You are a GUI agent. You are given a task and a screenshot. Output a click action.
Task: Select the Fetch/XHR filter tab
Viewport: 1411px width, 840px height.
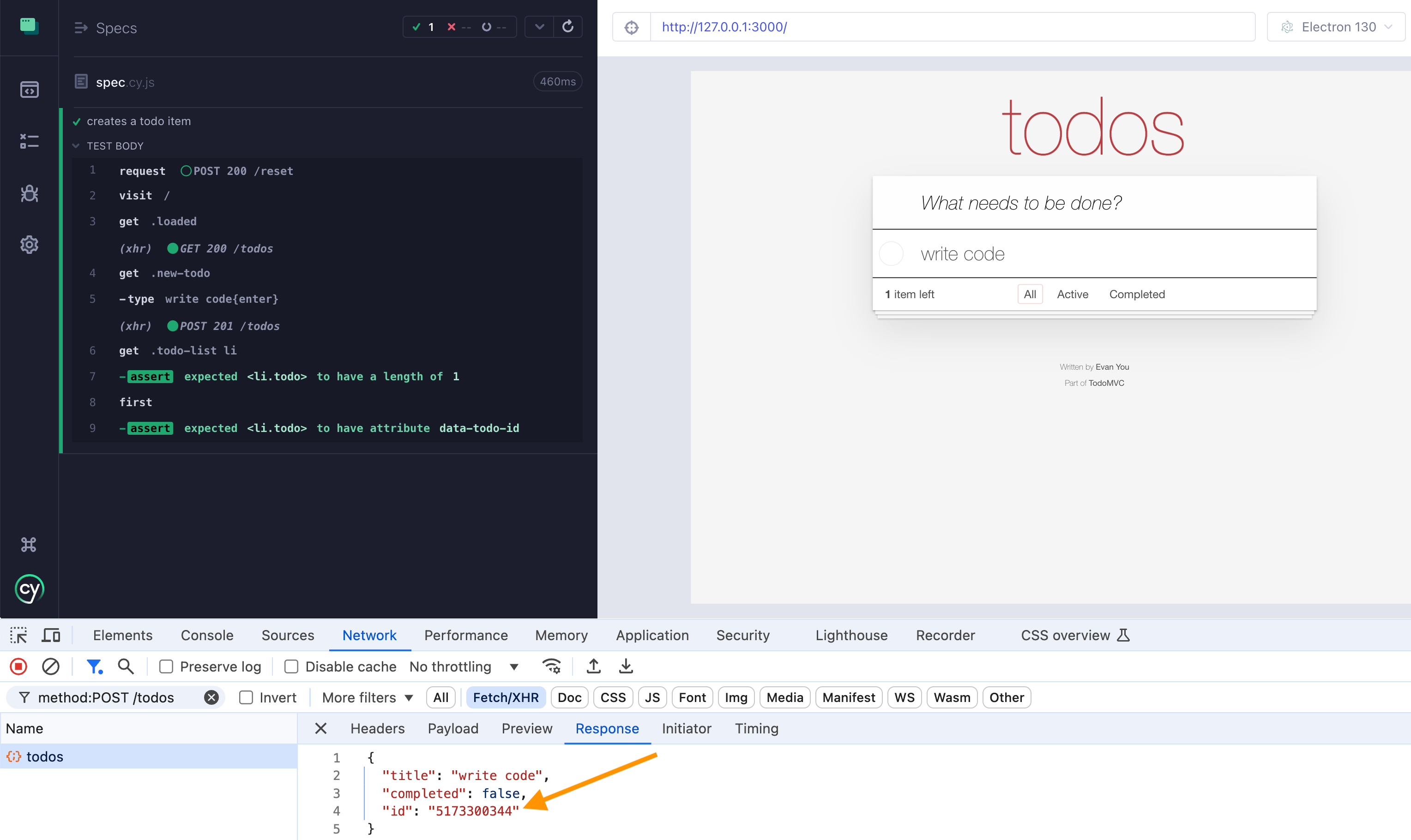coord(505,697)
